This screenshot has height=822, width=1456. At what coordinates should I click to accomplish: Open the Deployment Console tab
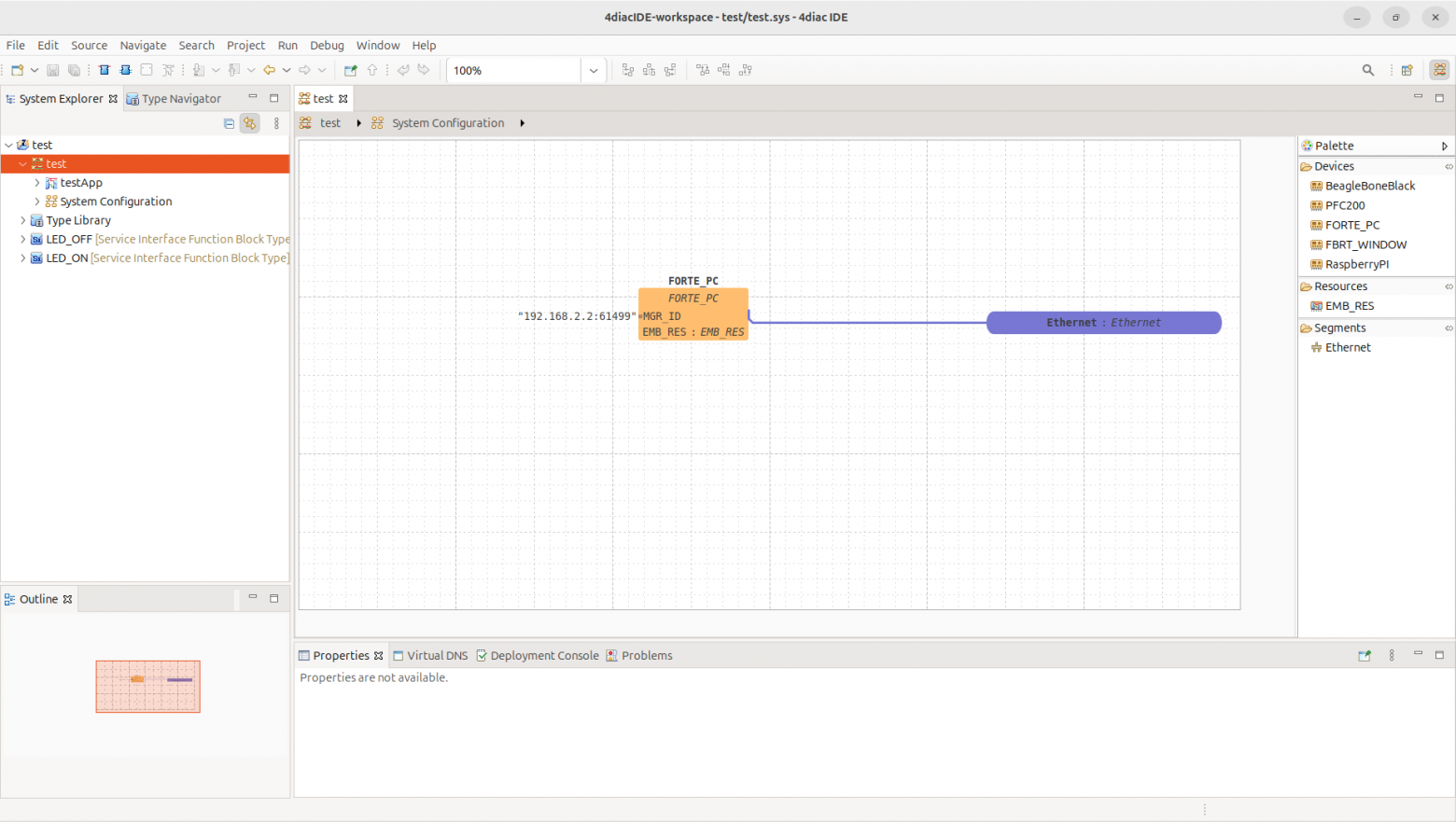click(x=538, y=656)
